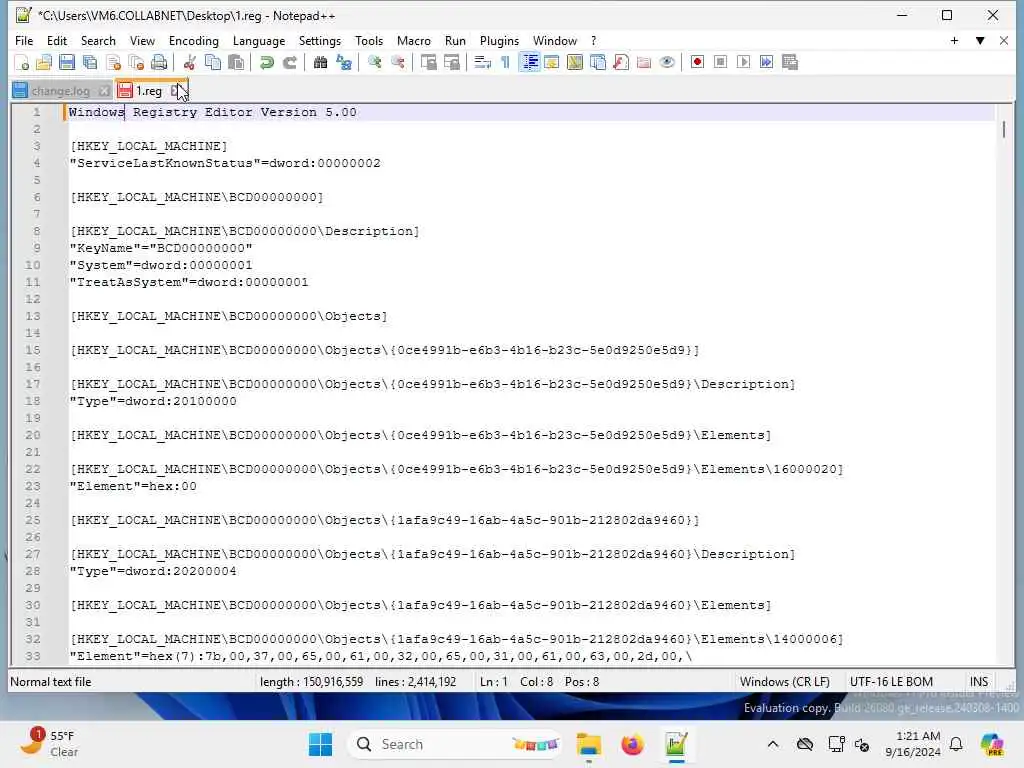Create a new file with the New icon
The width and height of the screenshot is (1024, 768).
pyautogui.click(x=22, y=62)
